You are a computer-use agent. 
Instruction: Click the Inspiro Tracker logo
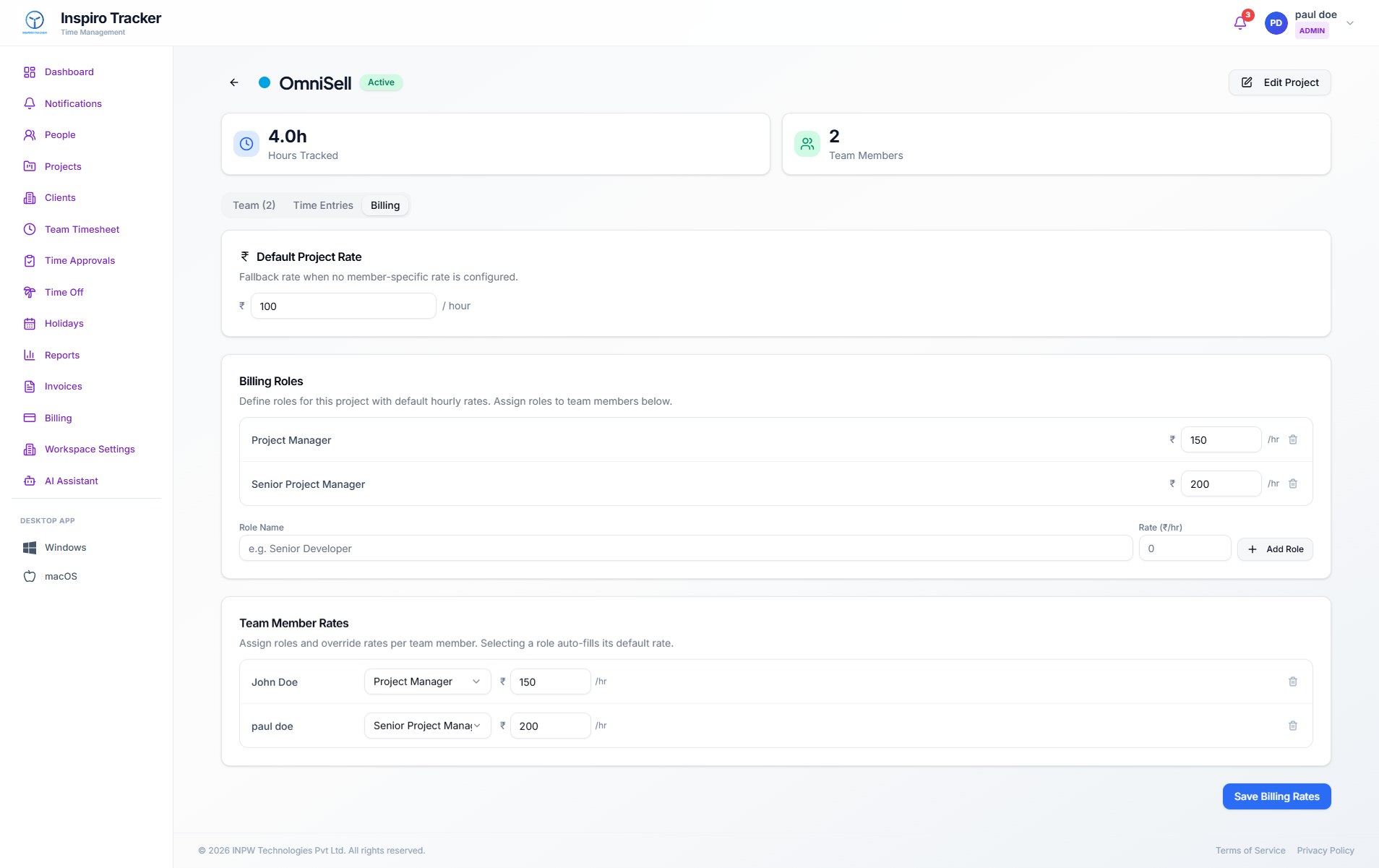[33, 22]
